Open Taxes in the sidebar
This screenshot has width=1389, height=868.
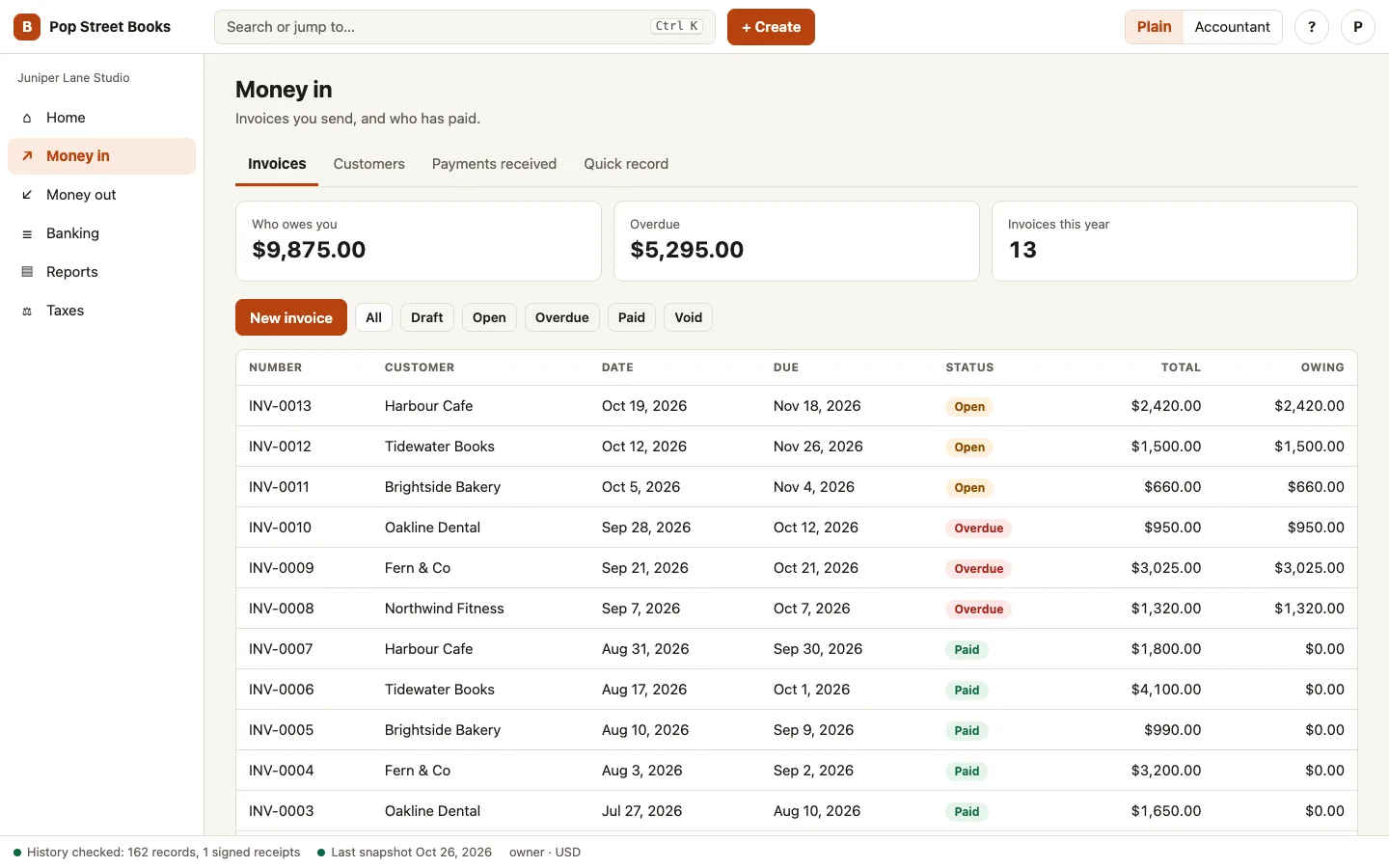click(102, 311)
